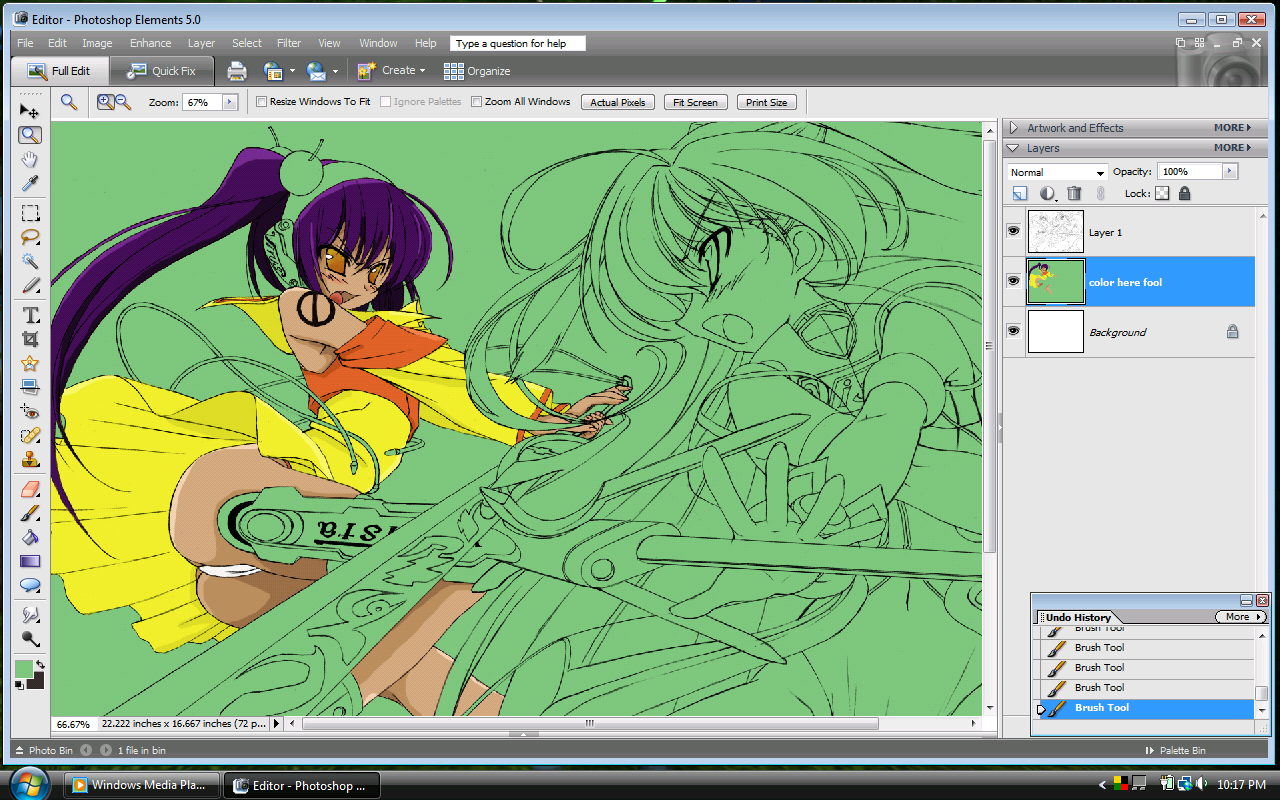Screen dimensions: 1280x800
Task: Select the Red Eye Removal tool
Action: 30,412
